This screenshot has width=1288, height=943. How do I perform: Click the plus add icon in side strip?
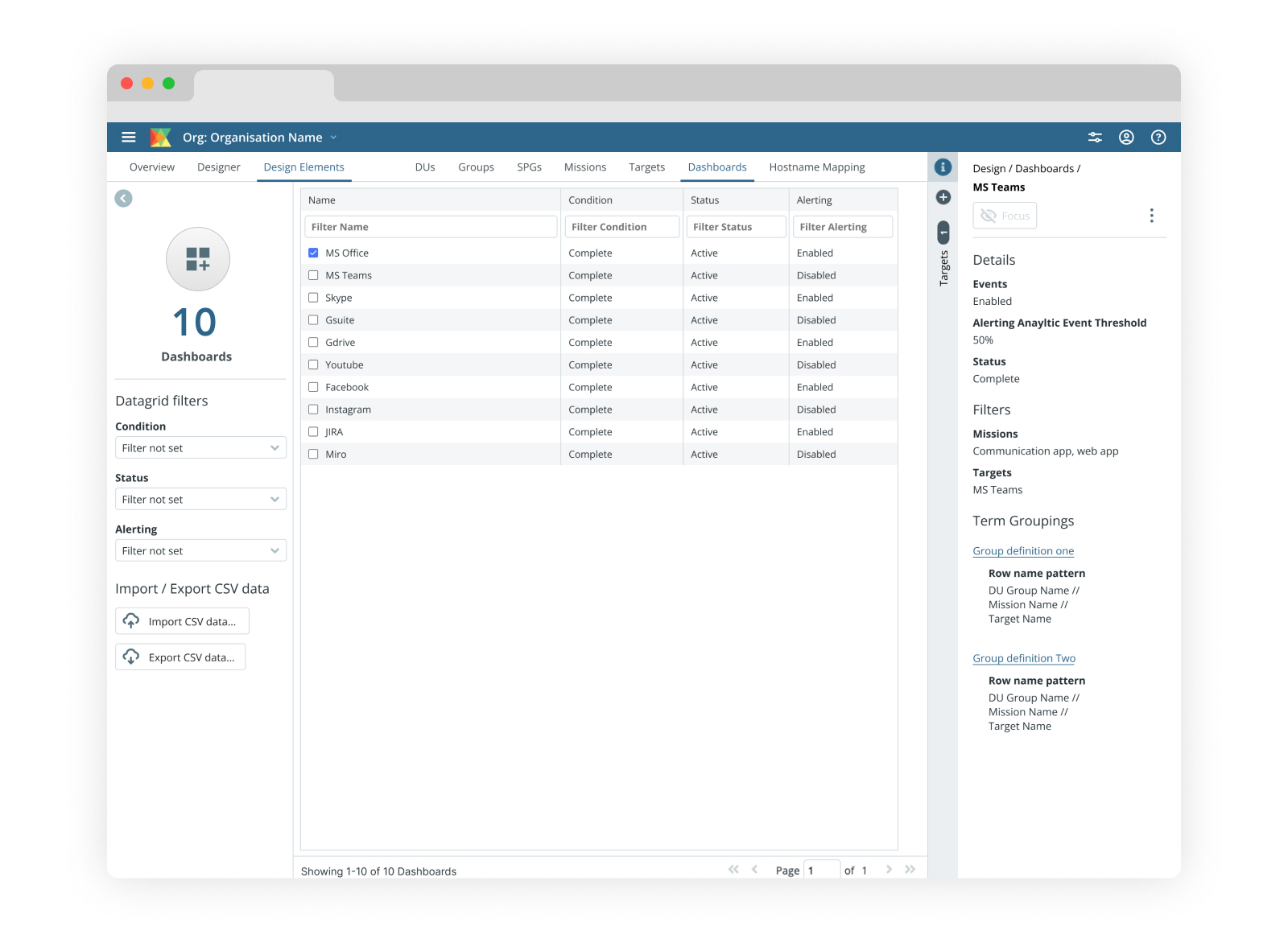[943, 197]
